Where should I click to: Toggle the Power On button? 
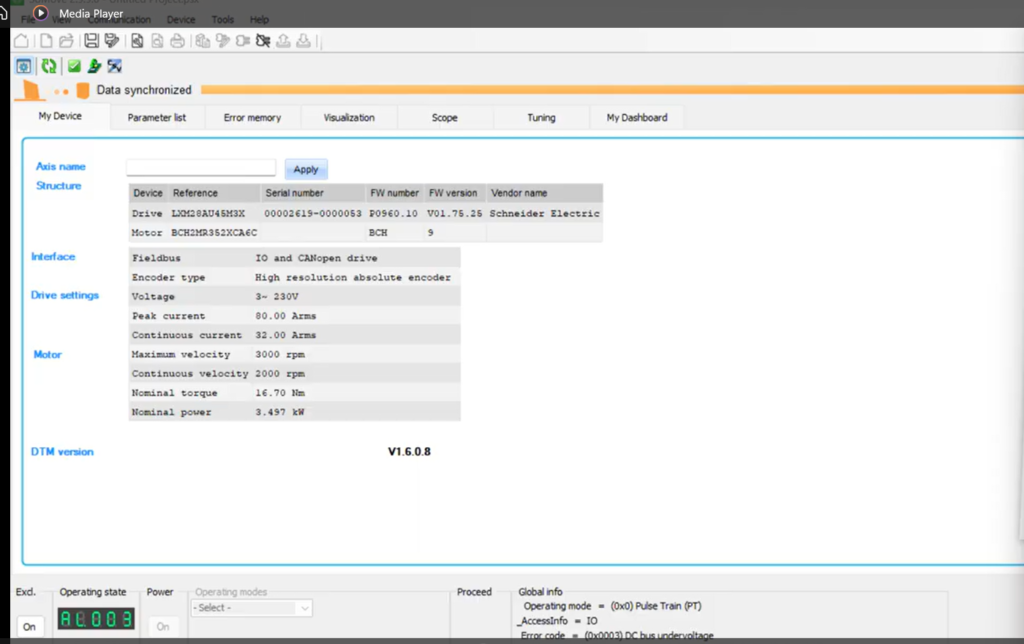pyautogui.click(x=162, y=627)
